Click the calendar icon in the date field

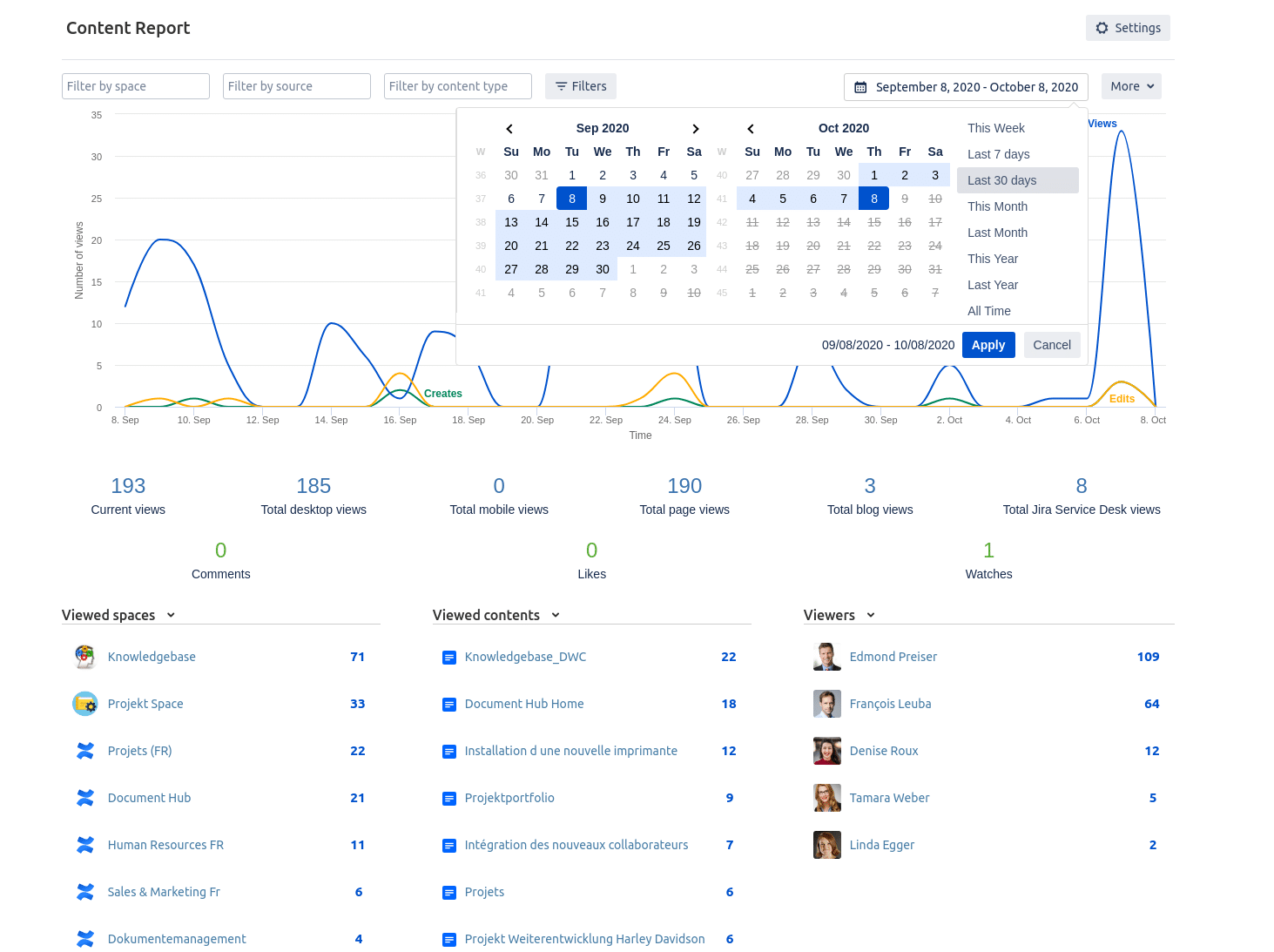point(861,86)
